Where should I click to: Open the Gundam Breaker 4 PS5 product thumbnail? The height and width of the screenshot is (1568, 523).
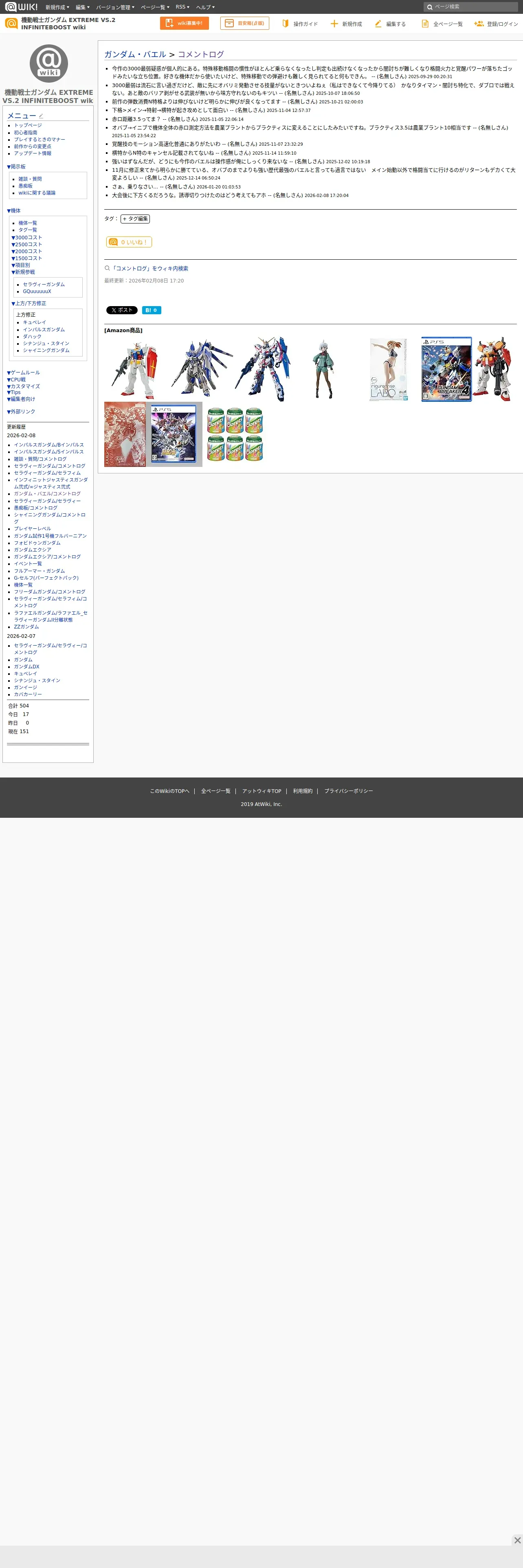click(x=446, y=369)
